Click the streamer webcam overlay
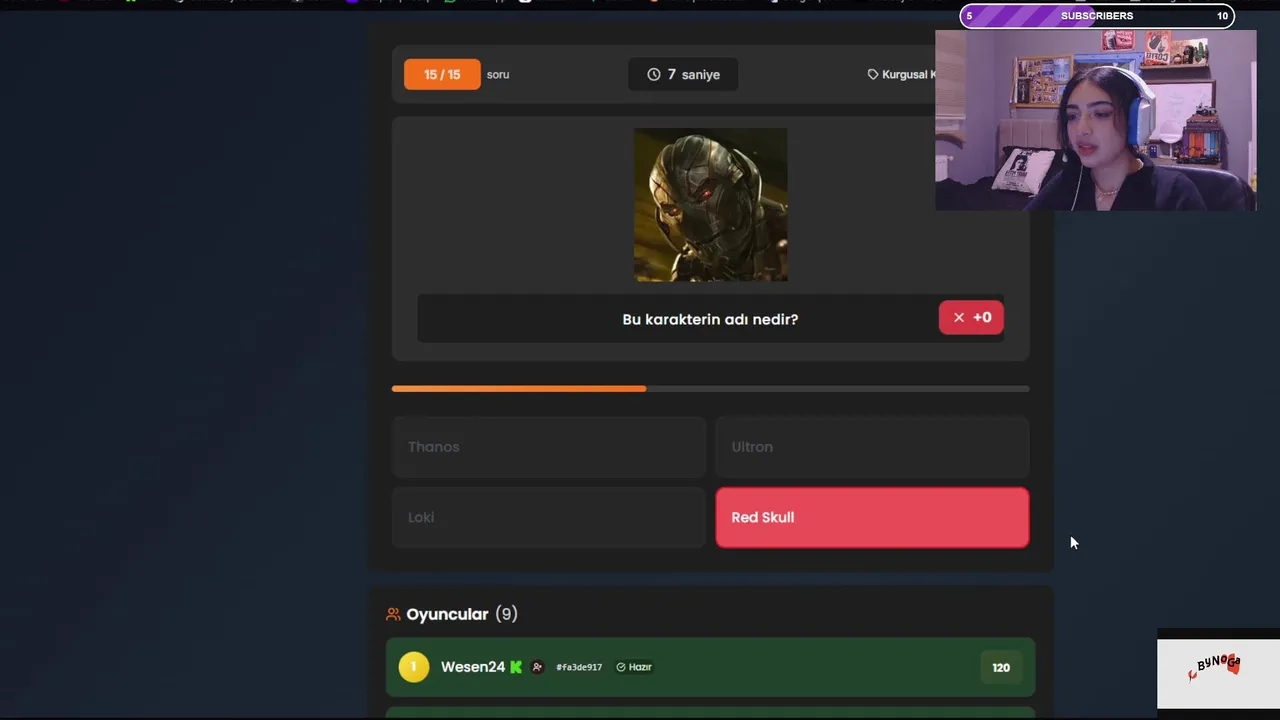The height and width of the screenshot is (720, 1280). tap(1096, 120)
